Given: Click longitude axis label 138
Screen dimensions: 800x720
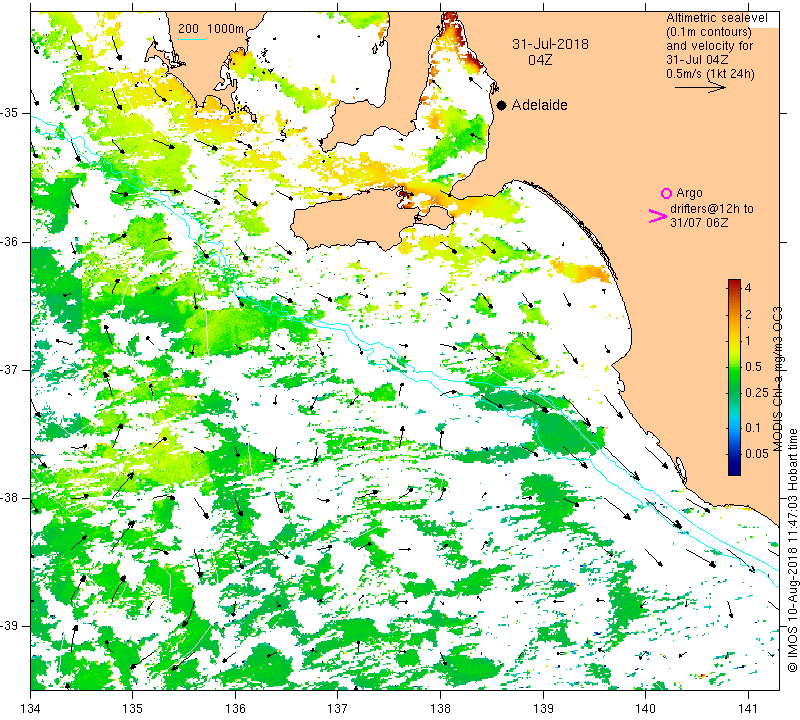Looking at the screenshot, I should pyautogui.click(x=440, y=708).
